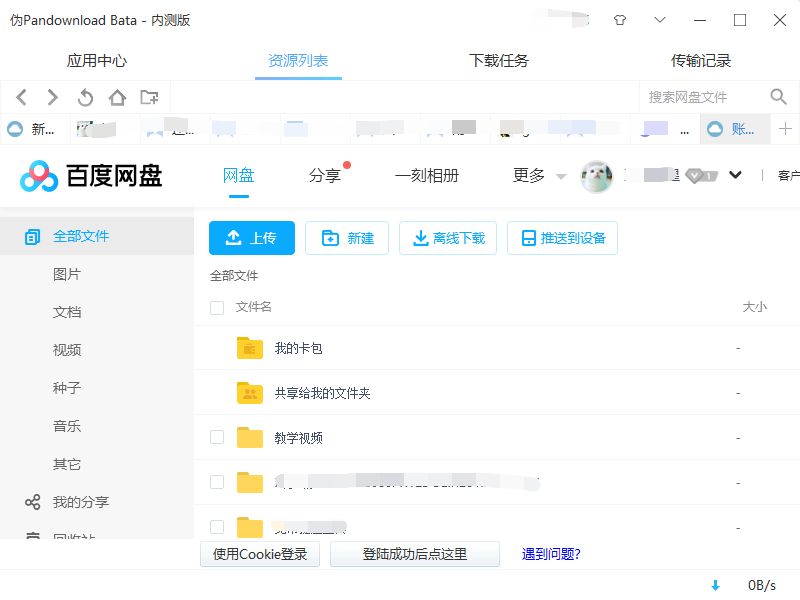Open the 共享给我的文件夹 file name
This screenshot has height=600, width=800.
pos(322,393)
